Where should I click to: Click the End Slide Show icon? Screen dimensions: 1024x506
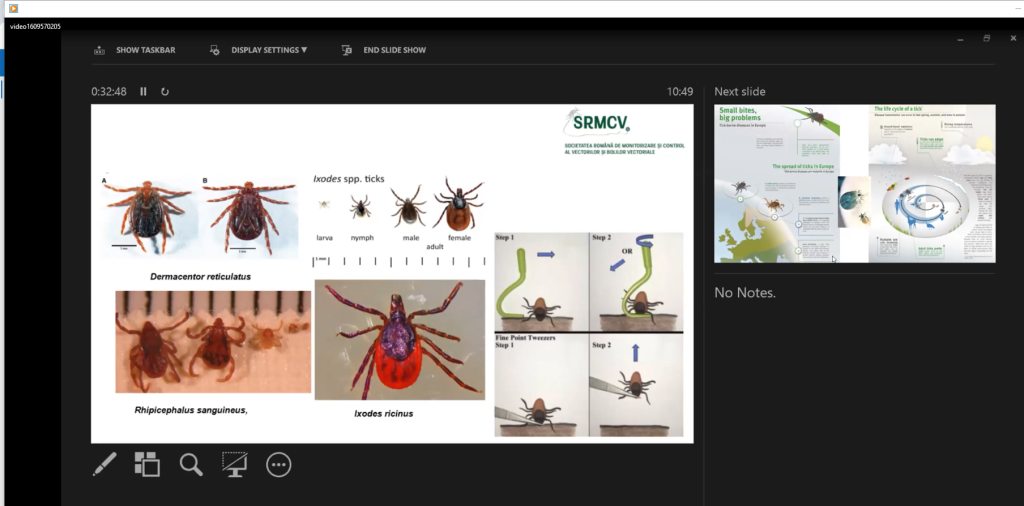346,50
